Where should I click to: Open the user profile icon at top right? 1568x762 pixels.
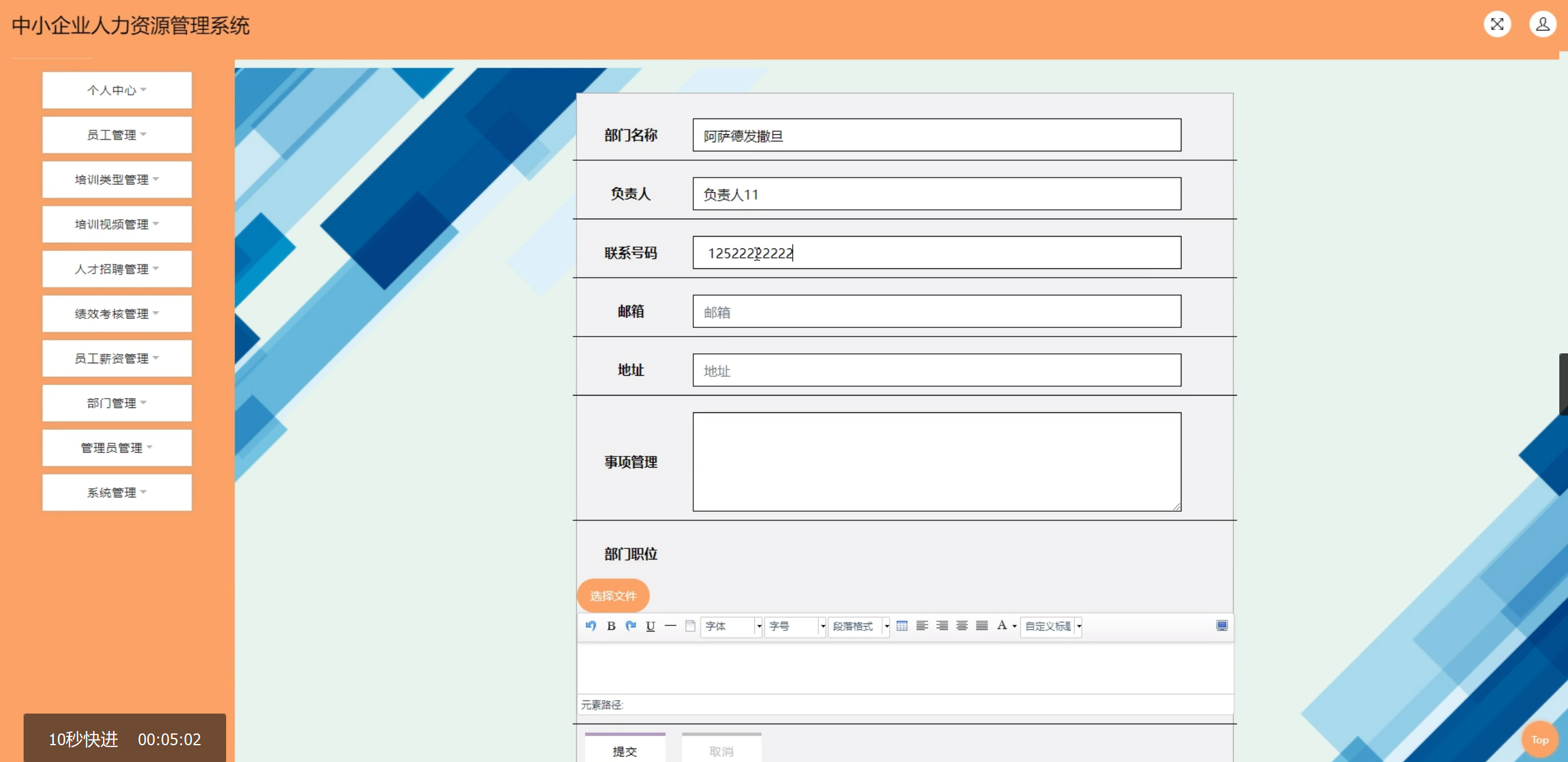[1542, 24]
